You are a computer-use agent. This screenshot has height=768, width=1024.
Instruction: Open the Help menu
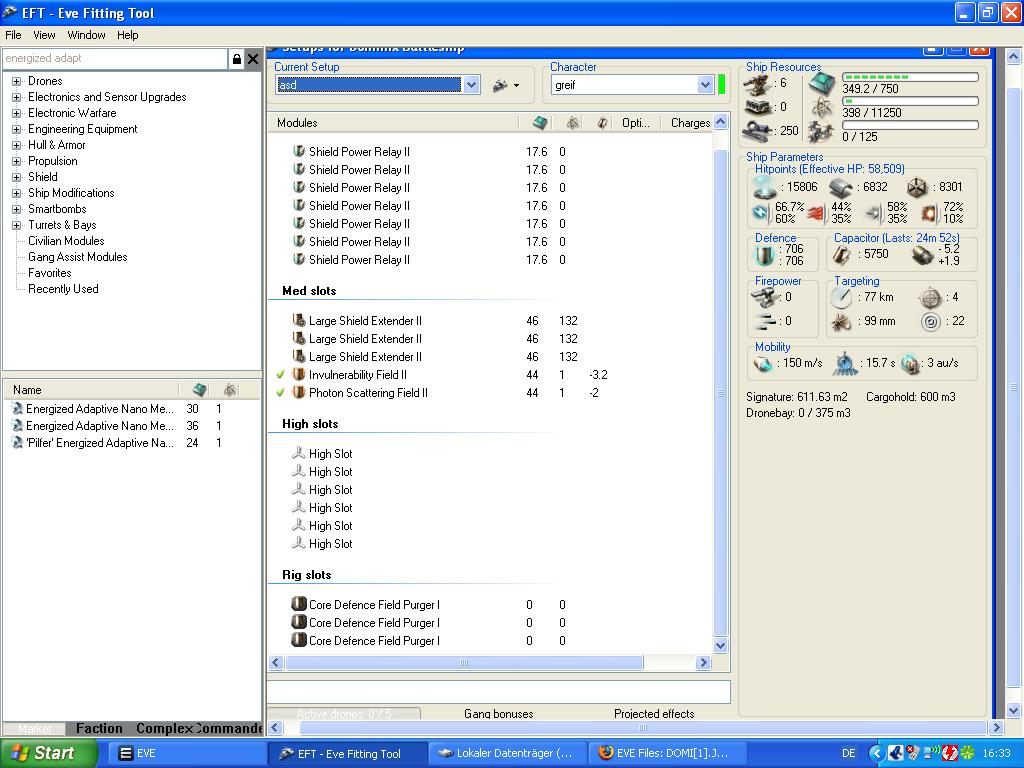[127, 35]
